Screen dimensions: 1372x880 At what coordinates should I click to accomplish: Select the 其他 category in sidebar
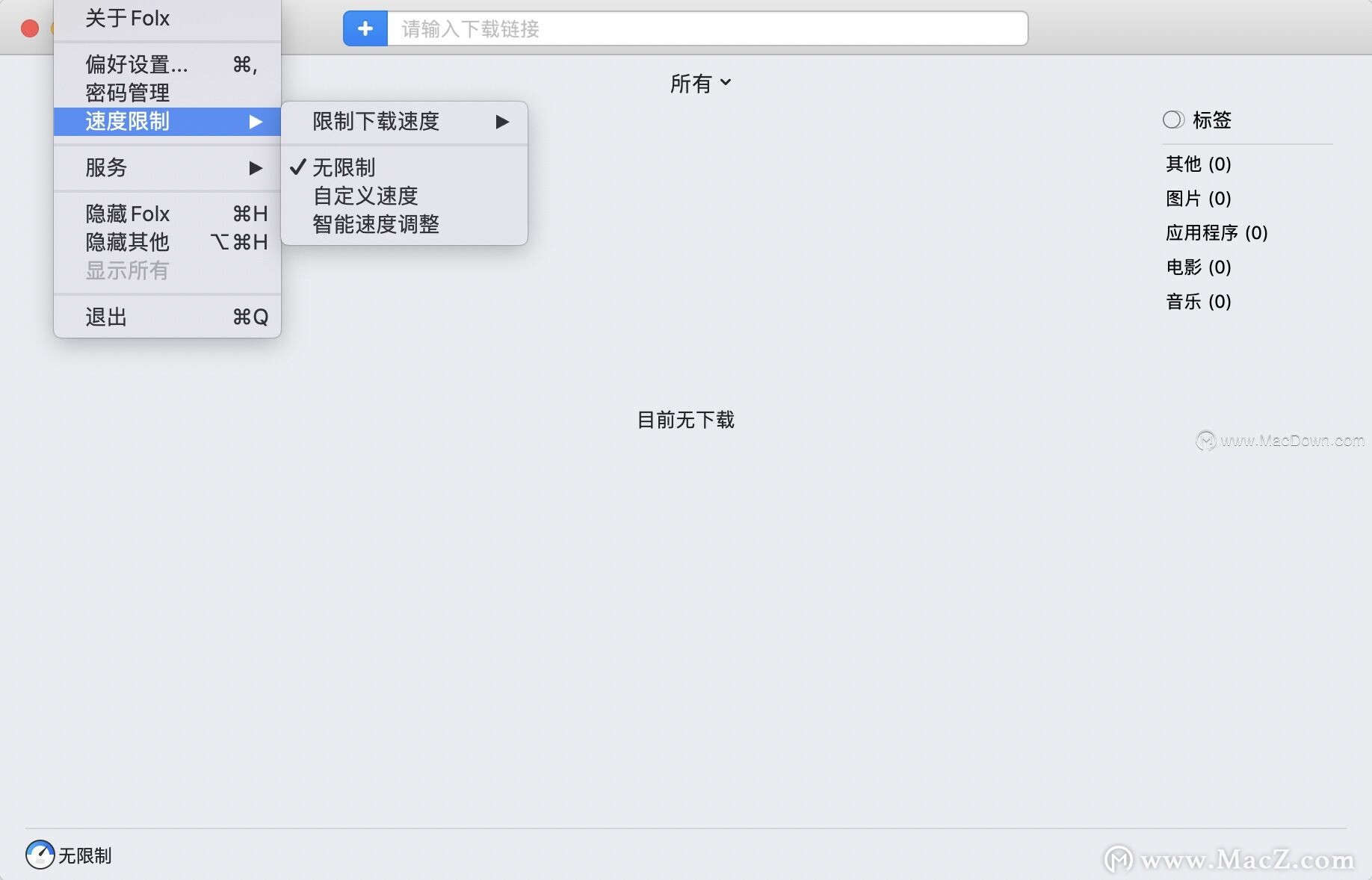[1197, 164]
